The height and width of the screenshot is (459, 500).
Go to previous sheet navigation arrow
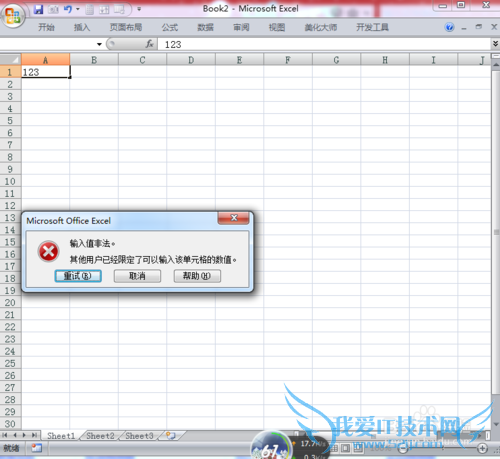tap(15, 435)
